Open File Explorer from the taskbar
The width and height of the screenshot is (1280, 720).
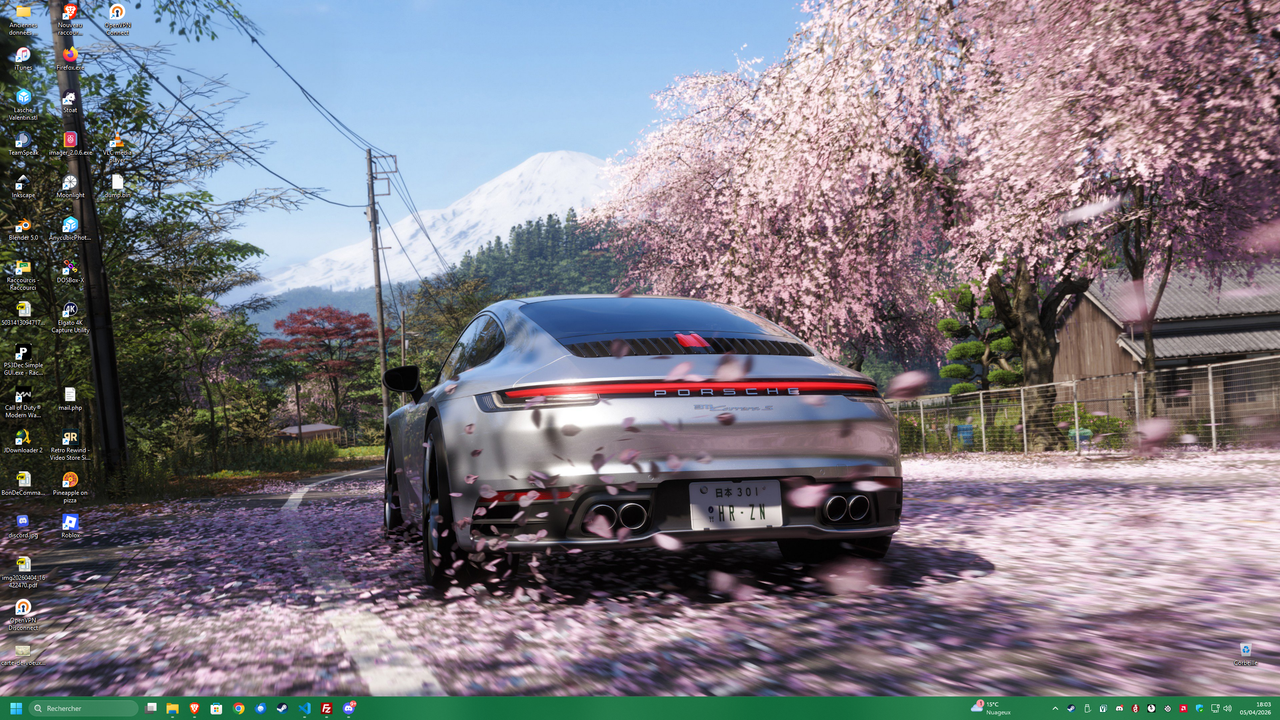[x=173, y=708]
